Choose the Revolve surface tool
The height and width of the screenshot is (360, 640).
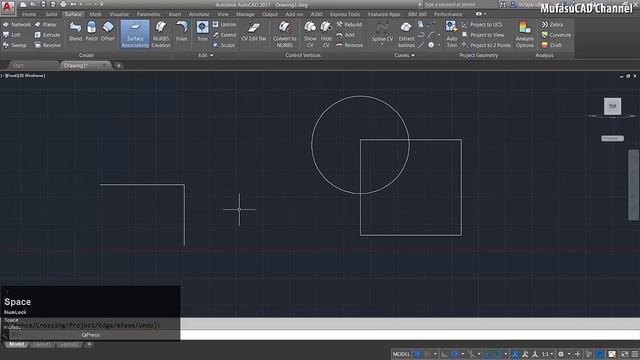click(x=48, y=45)
